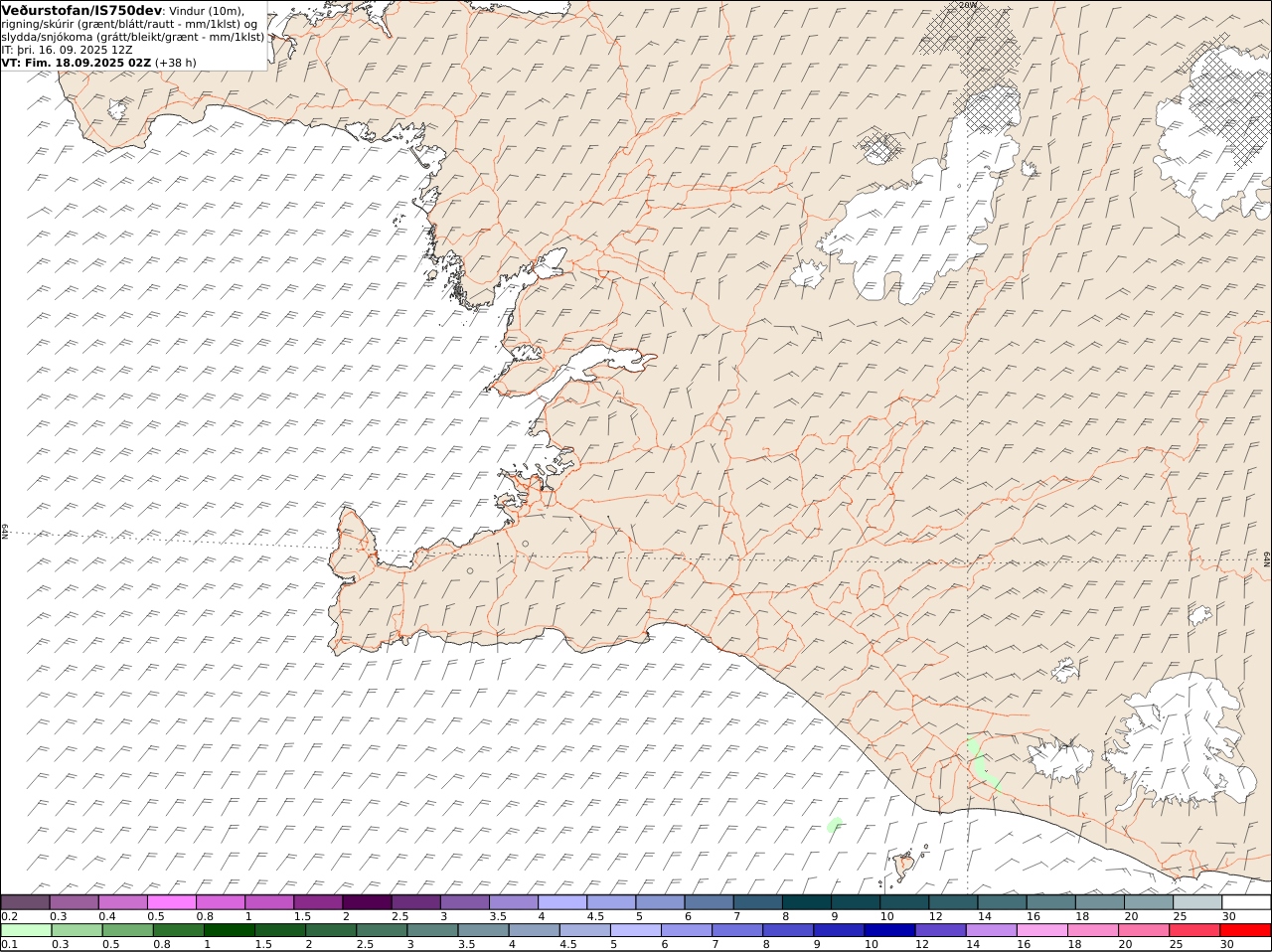Click the 30 label in the upper legend row
Image resolution: width=1272 pixels, height=952 pixels.
[x=1228, y=915]
